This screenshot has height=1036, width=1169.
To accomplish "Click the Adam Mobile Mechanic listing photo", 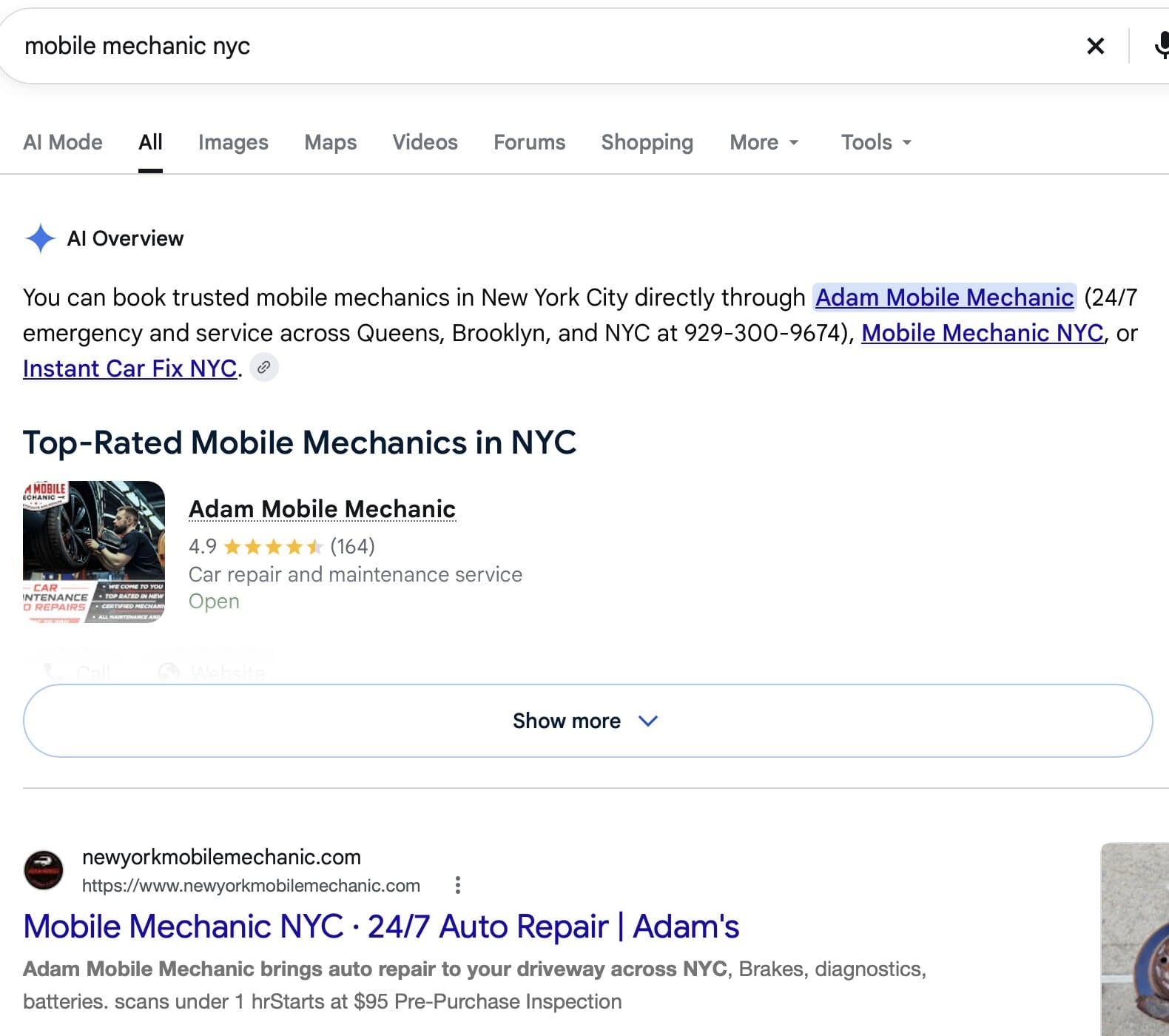I will point(94,552).
